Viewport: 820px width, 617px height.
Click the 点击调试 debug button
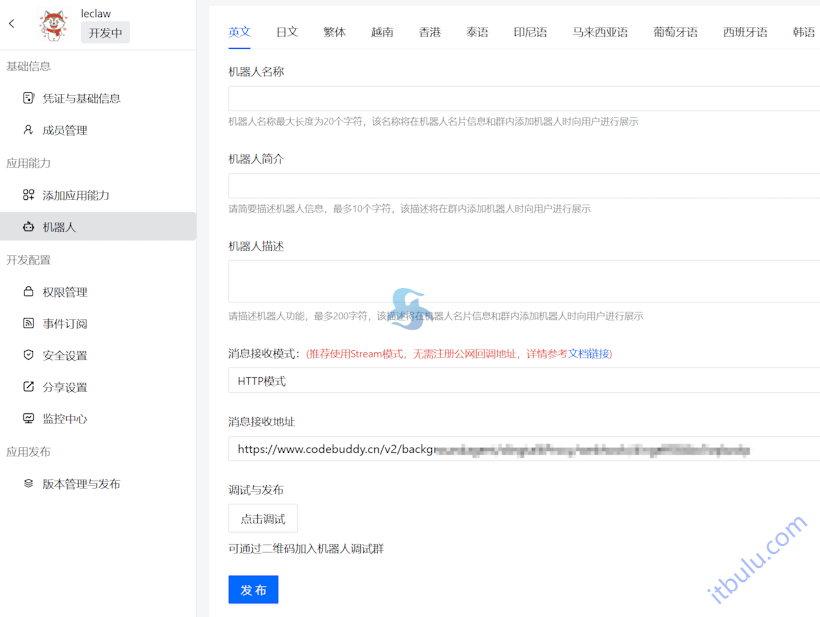tap(262, 518)
